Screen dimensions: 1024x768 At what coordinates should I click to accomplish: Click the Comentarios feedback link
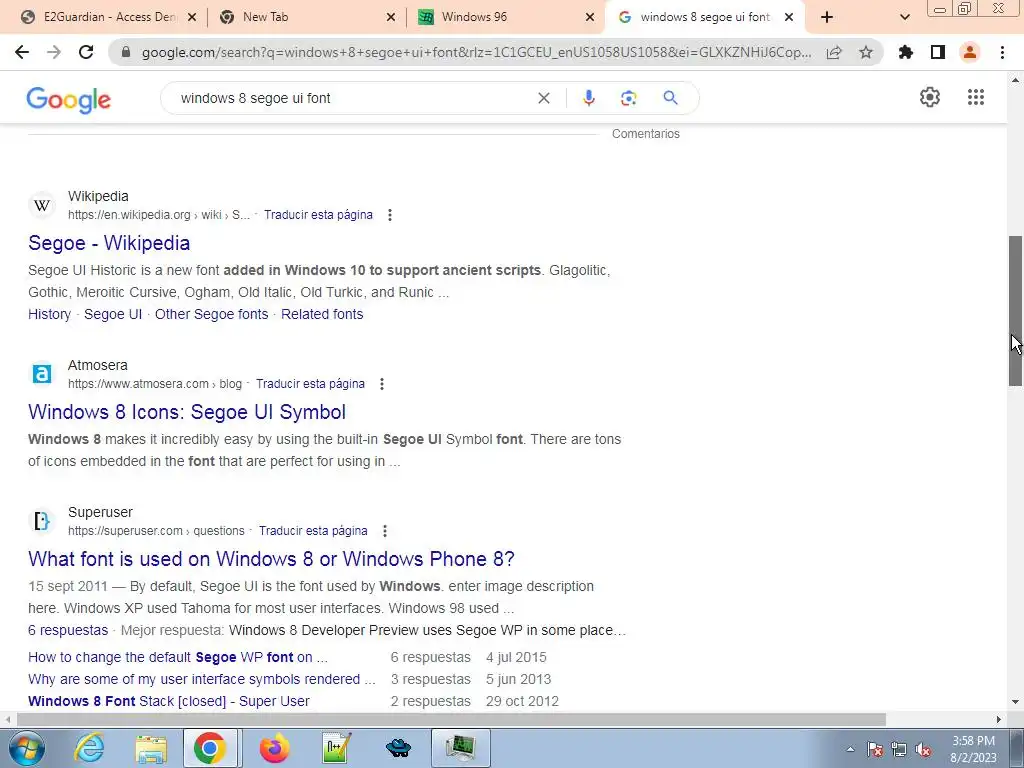pos(646,134)
